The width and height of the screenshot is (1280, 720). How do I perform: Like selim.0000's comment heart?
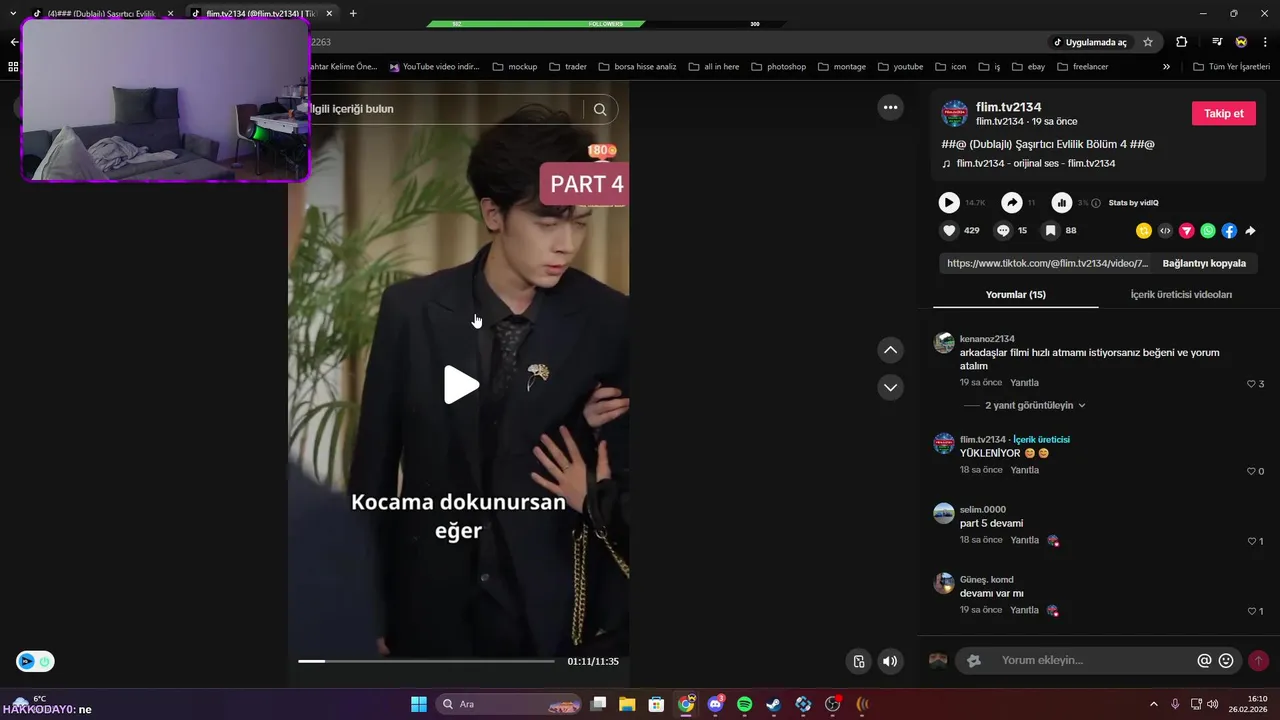(x=1251, y=541)
